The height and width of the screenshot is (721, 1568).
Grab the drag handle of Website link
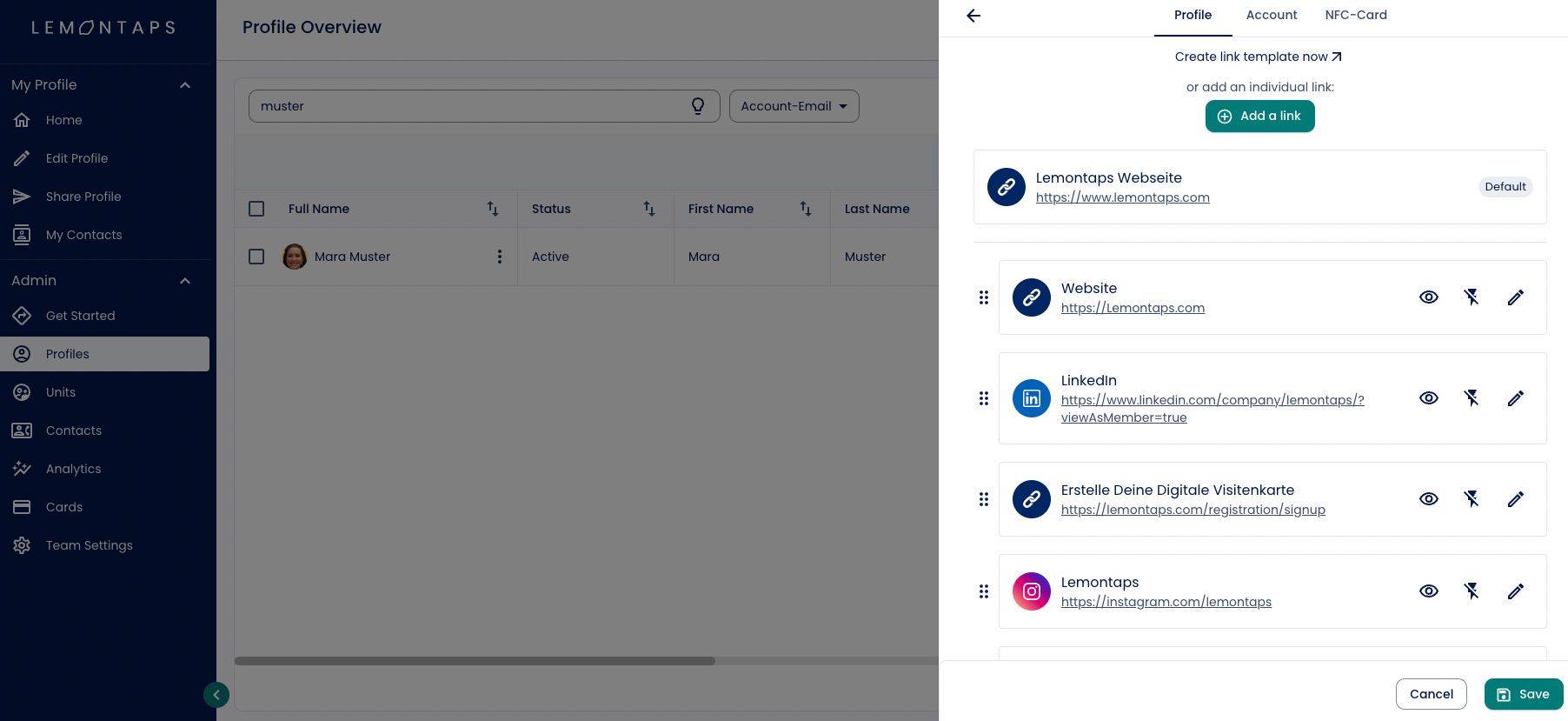point(984,297)
